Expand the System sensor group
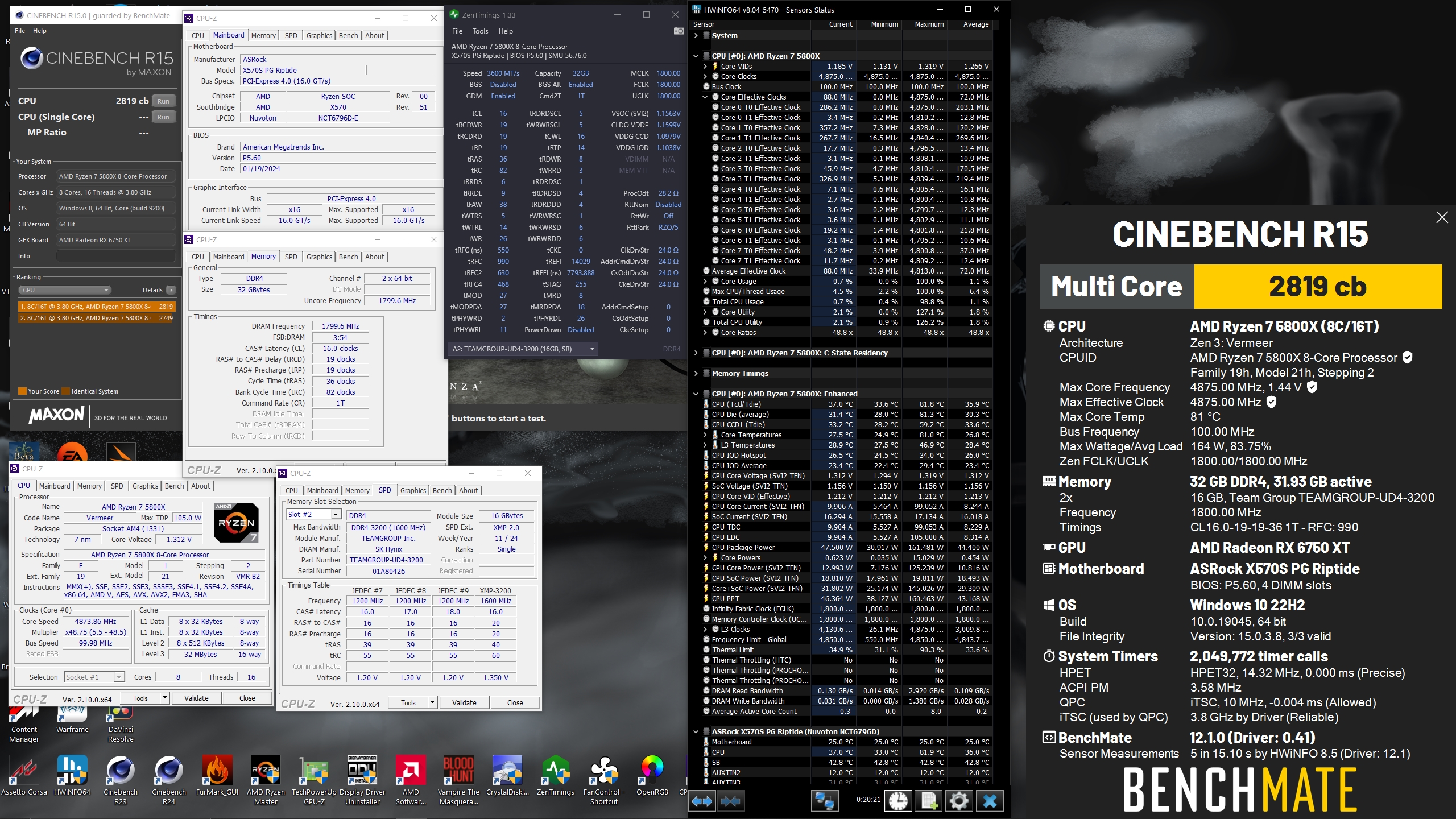This screenshot has width=1456, height=819. (x=696, y=35)
